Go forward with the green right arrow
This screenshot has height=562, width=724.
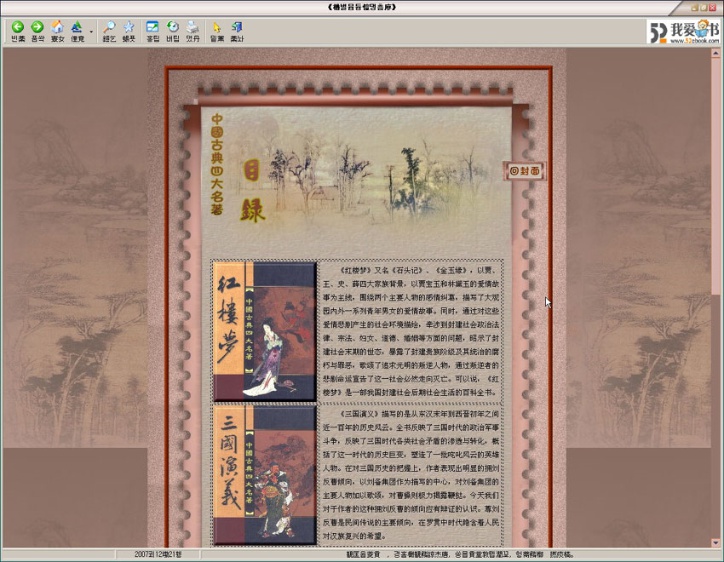[x=37, y=31]
